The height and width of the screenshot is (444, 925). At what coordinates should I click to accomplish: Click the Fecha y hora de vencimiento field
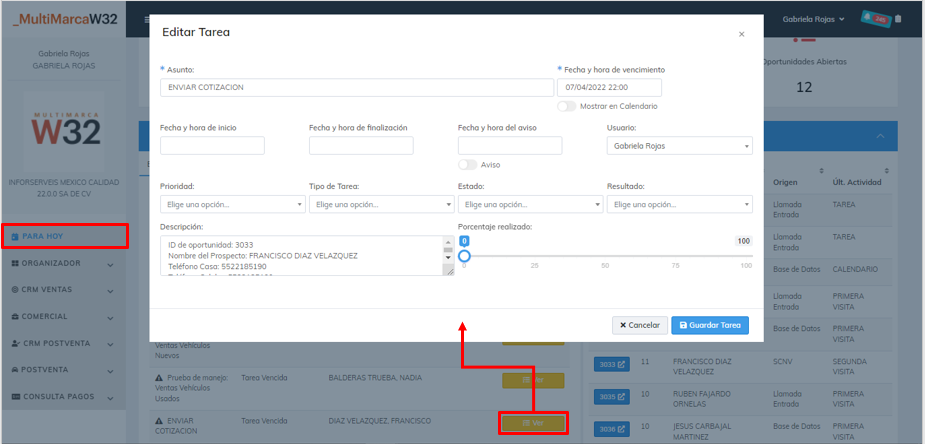click(609, 87)
